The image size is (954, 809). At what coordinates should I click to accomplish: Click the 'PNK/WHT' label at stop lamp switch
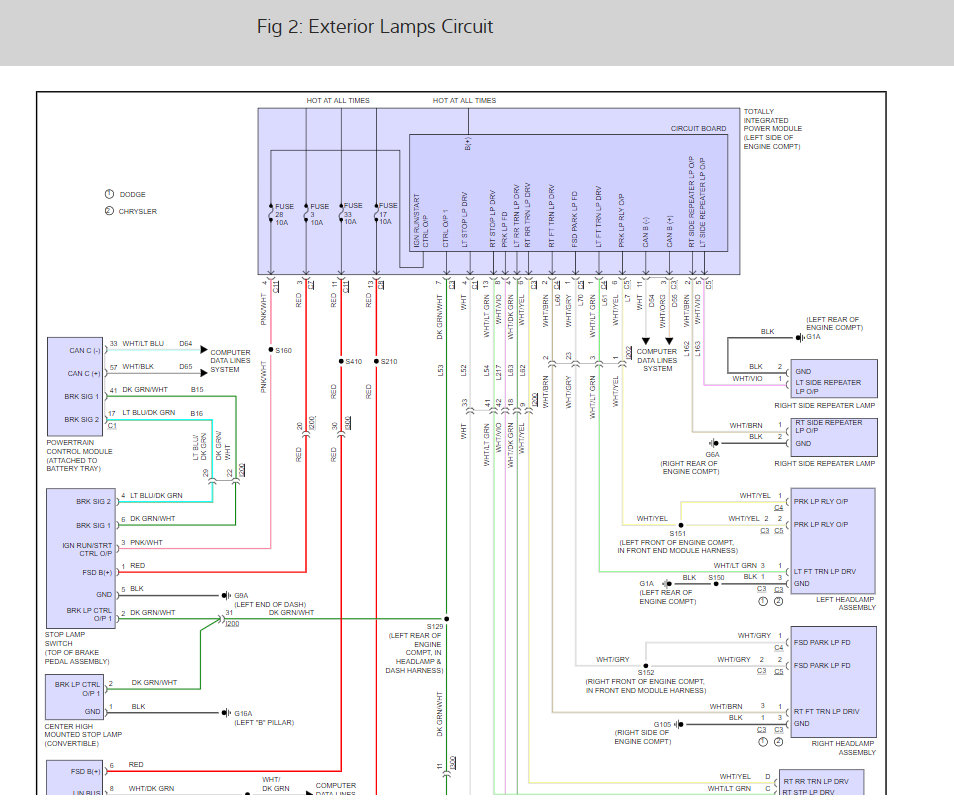[146, 543]
